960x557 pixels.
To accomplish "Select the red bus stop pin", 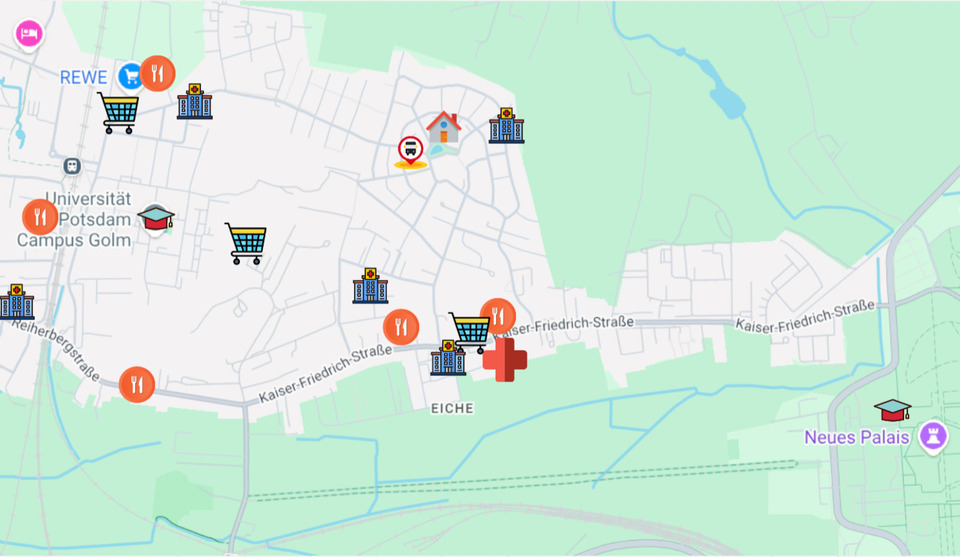I will pyautogui.click(x=410, y=152).
